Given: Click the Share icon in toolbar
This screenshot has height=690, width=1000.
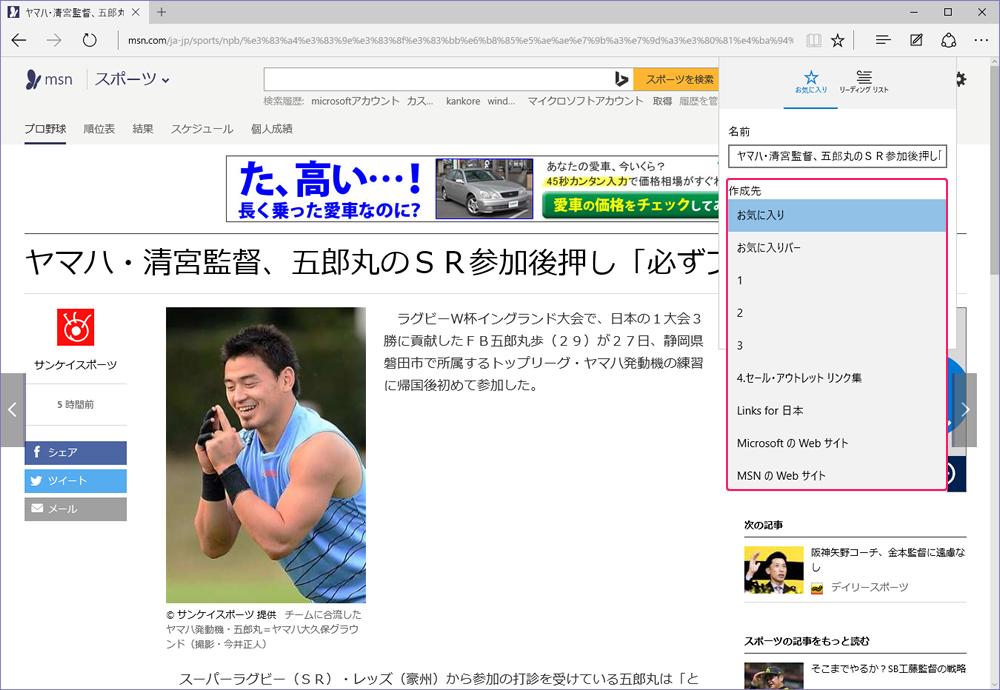Looking at the screenshot, I should point(949,40).
